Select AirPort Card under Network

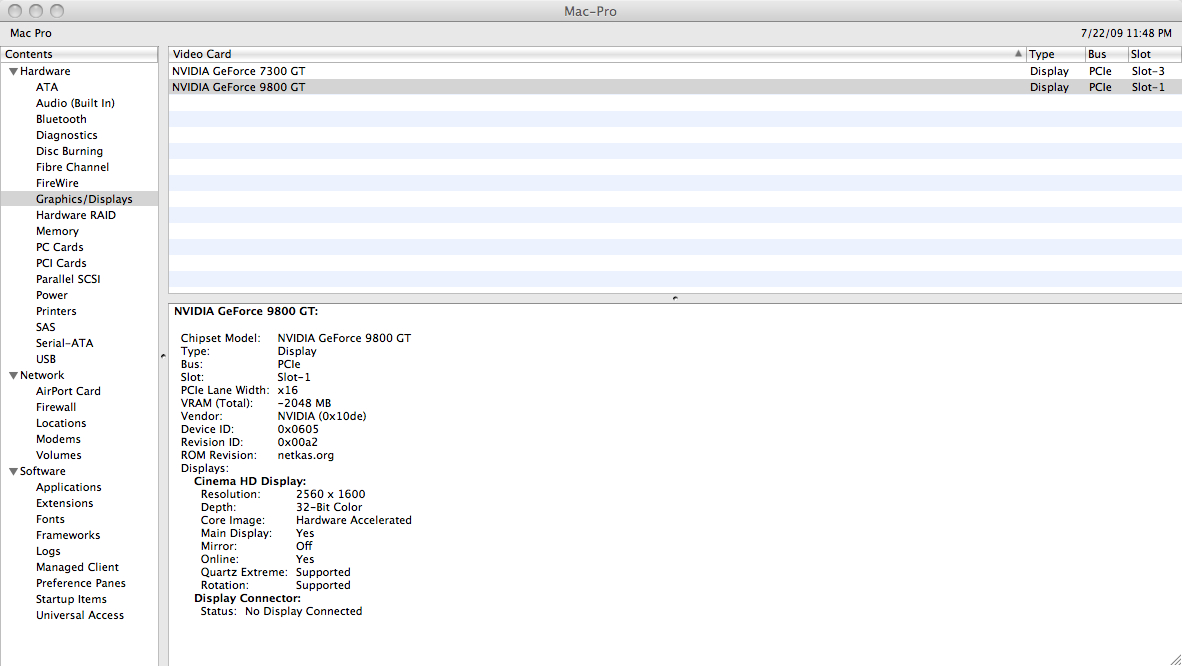tap(69, 391)
